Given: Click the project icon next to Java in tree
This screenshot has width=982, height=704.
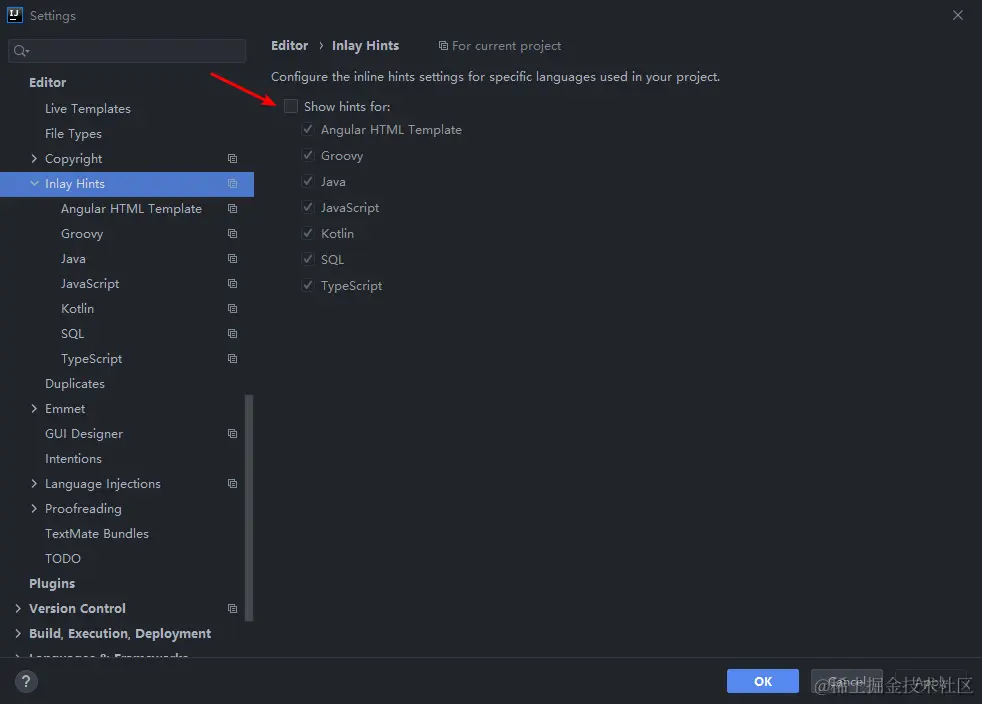Looking at the screenshot, I should pos(232,259).
